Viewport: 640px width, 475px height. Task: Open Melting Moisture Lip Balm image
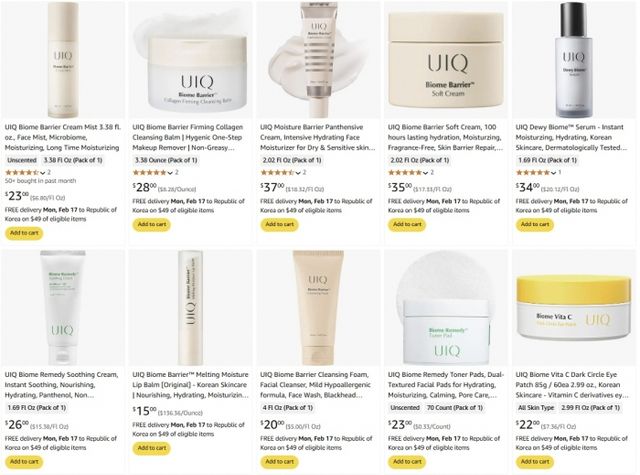(x=191, y=308)
